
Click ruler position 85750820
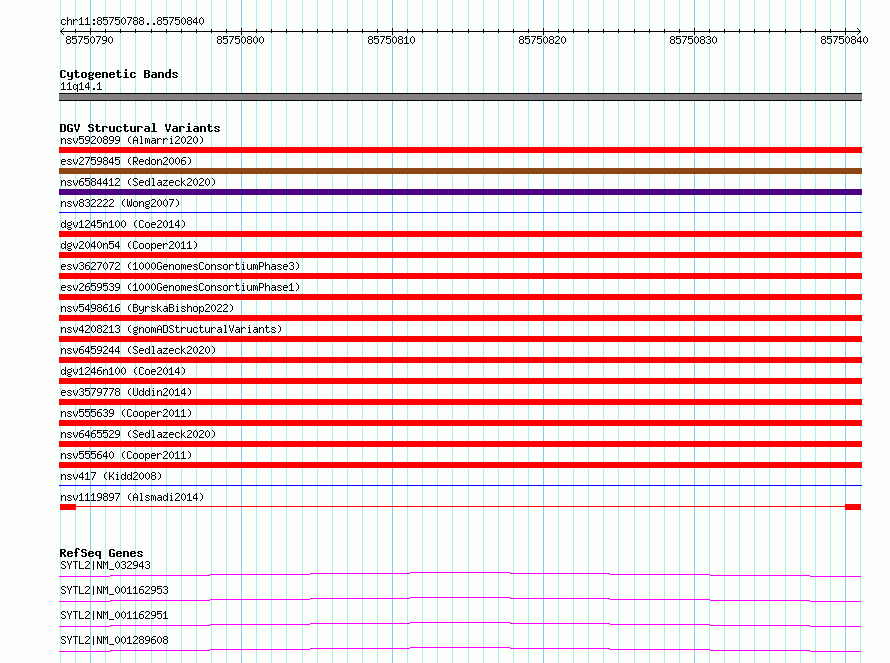tap(542, 40)
